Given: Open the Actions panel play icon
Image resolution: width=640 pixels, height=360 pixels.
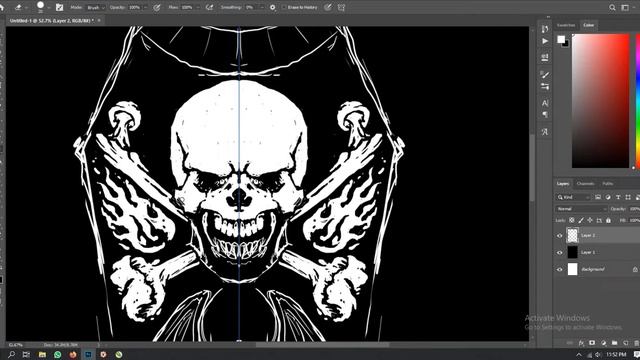Looking at the screenshot, I should 545,41.
